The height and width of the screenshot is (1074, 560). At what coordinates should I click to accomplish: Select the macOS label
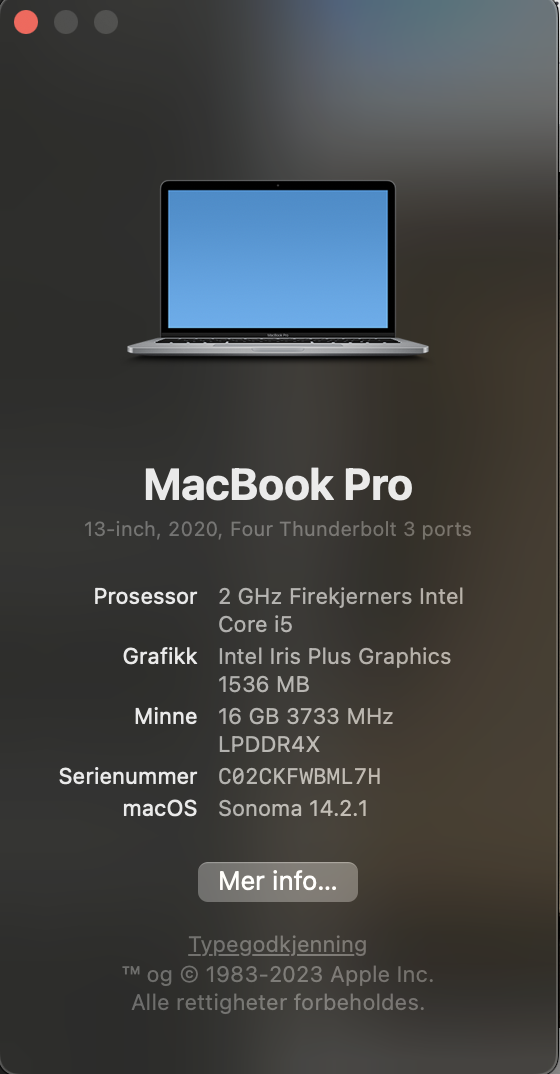point(160,808)
